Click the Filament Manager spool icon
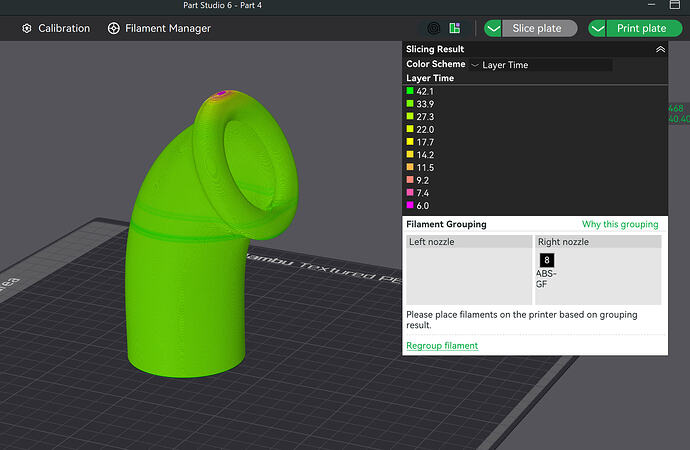Image resolution: width=690 pixels, height=450 pixels. (x=114, y=29)
